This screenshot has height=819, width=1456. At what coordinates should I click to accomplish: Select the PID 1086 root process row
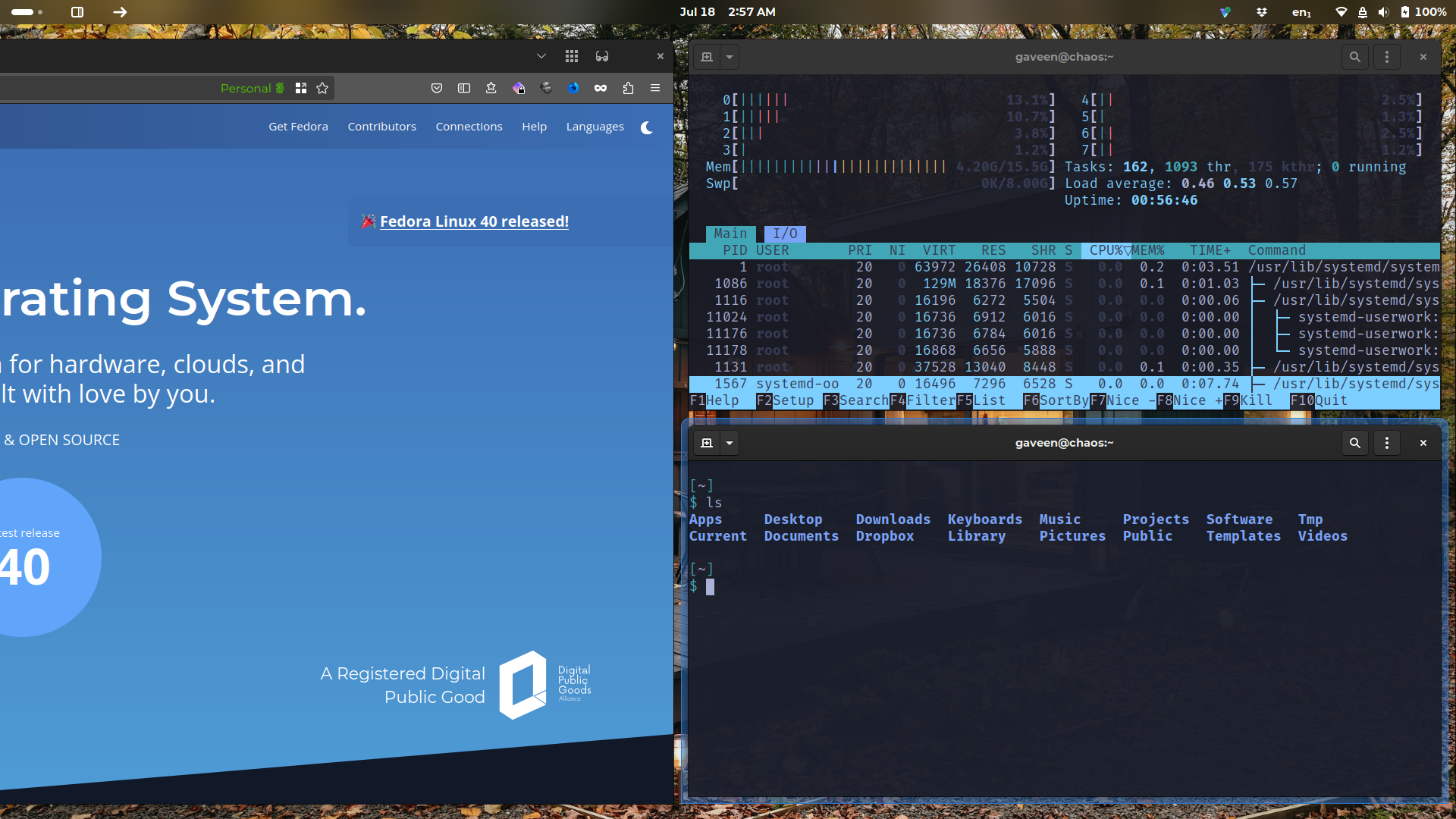point(1065,284)
